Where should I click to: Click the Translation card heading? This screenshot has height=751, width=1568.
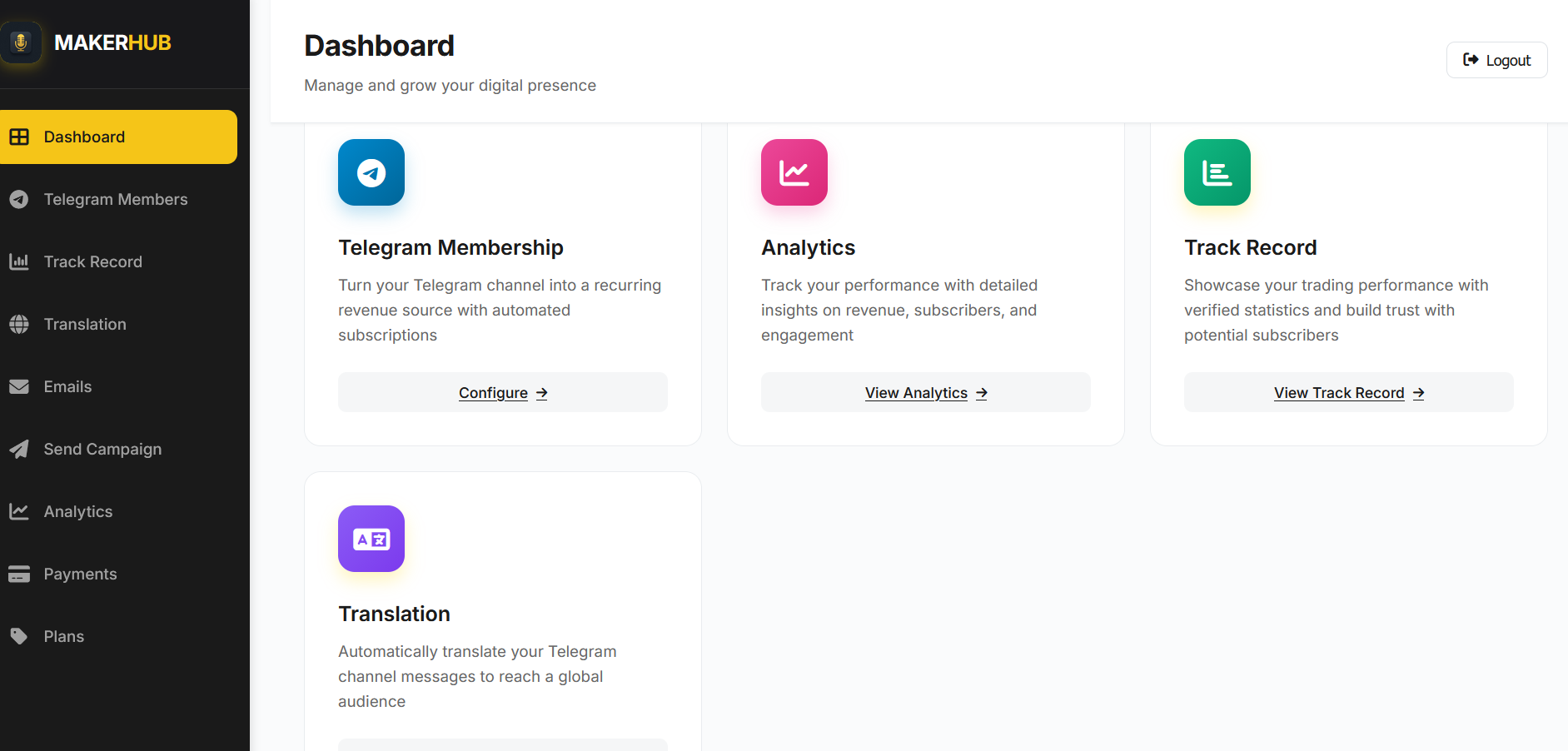(394, 614)
